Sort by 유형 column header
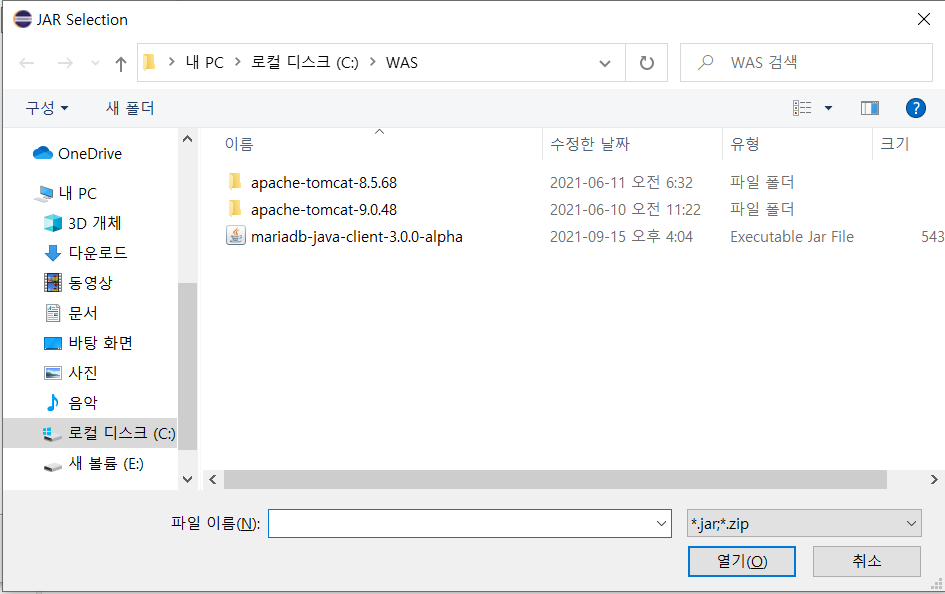945x594 pixels. tap(745, 144)
